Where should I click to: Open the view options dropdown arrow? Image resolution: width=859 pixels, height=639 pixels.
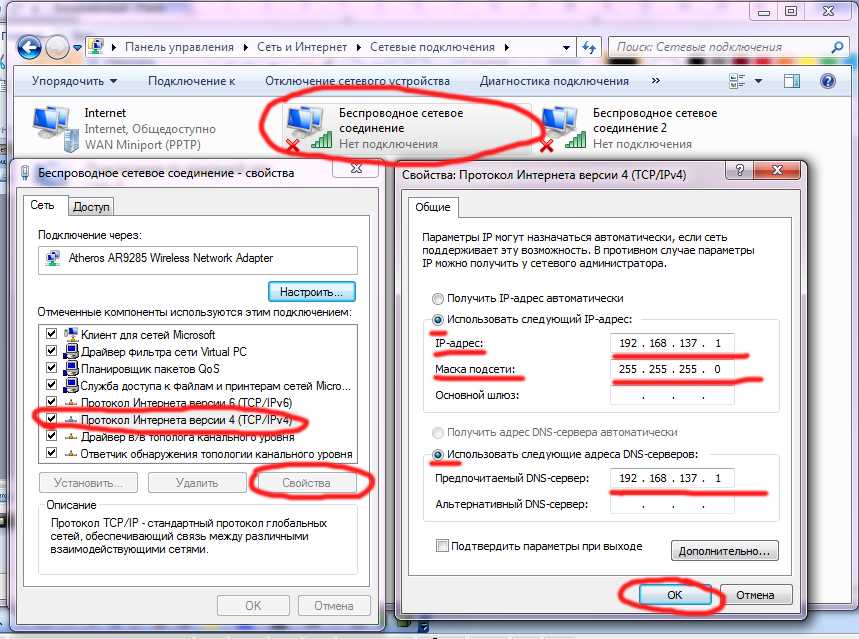tap(759, 81)
